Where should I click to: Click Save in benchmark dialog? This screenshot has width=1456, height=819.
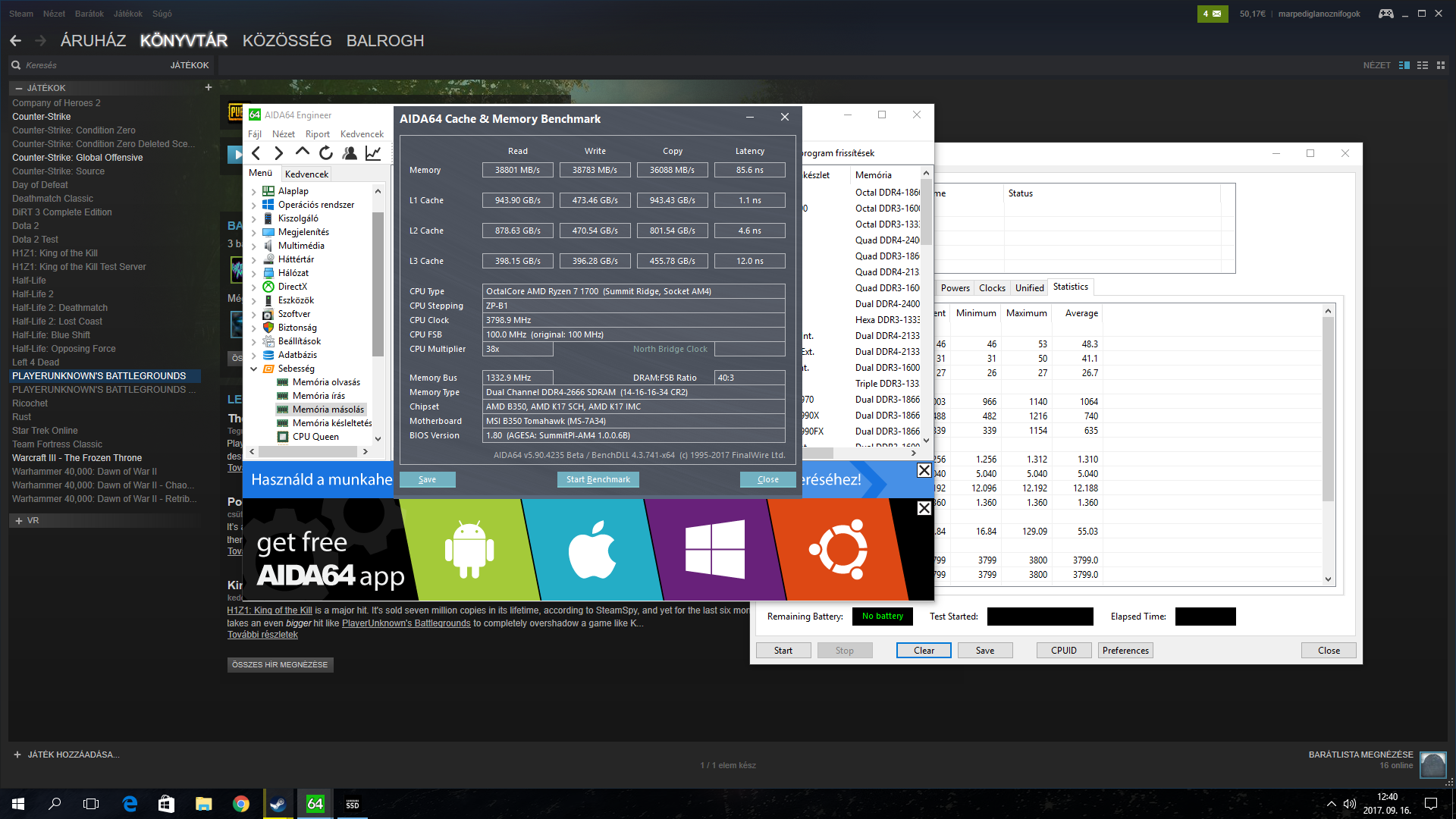pyautogui.click(x=427, y=479)
